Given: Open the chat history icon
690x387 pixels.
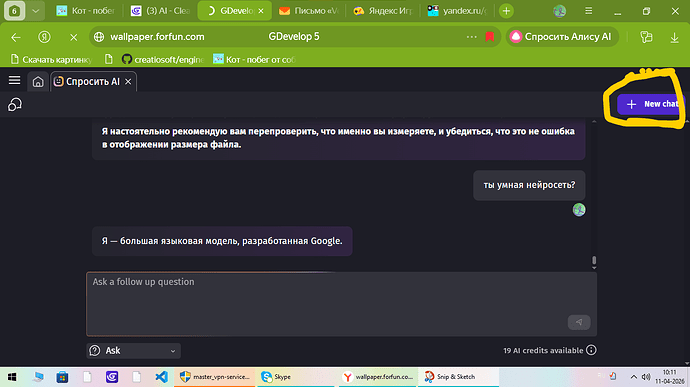Looking at the screenshot, I should [x=15, y=105].
